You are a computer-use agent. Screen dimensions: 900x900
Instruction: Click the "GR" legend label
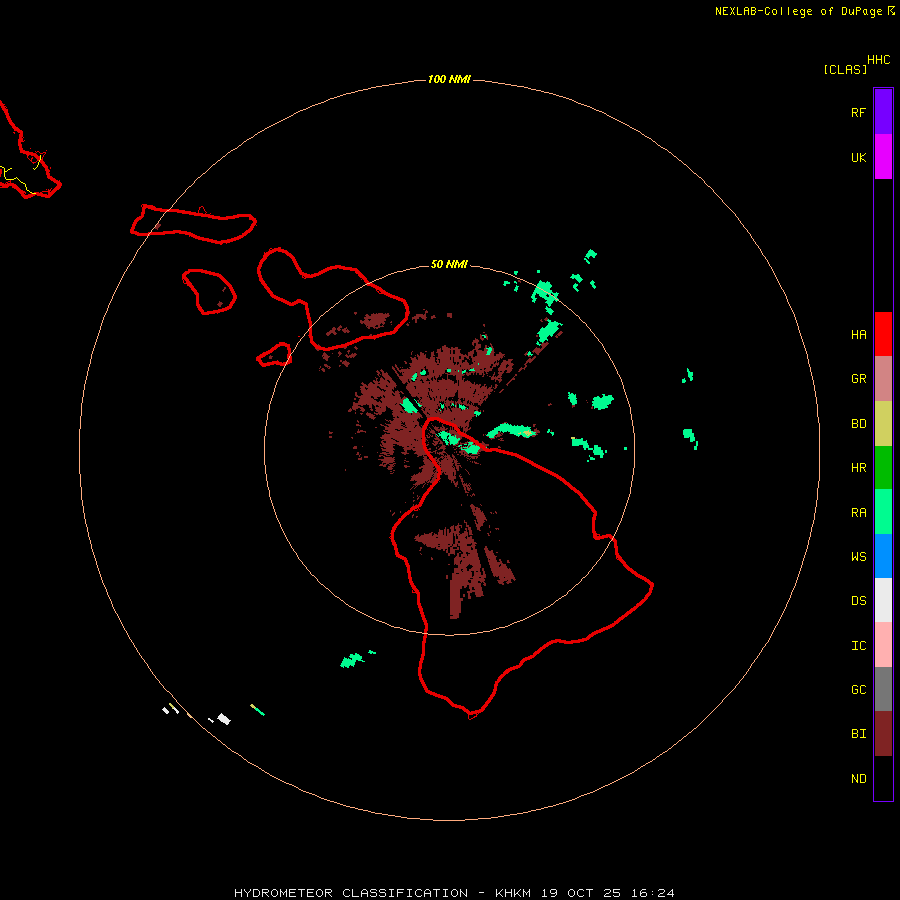pyautogui.click(x=858, y=379)
